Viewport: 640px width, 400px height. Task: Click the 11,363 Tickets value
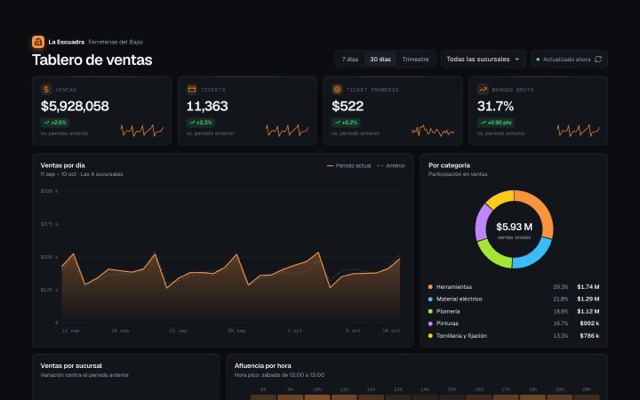[207, 106]
